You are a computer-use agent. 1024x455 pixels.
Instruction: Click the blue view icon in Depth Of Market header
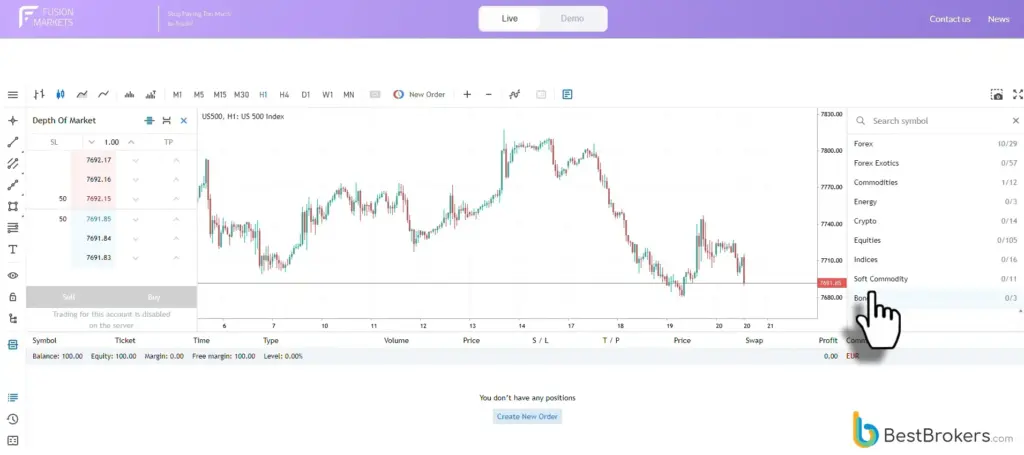150,121
